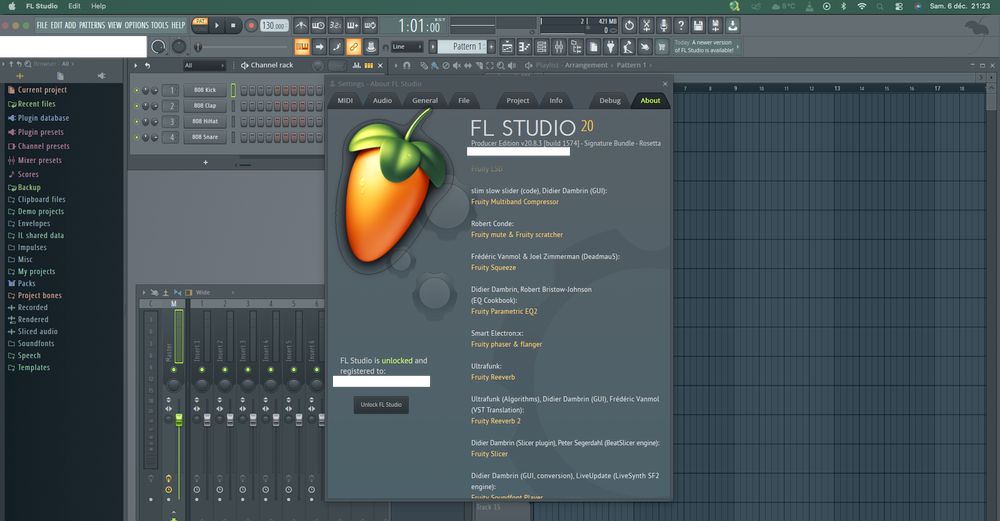The height and width of the screenshot is (521, 1000).
Task: Open the Playlist view icon
Action: pos(507,47)
